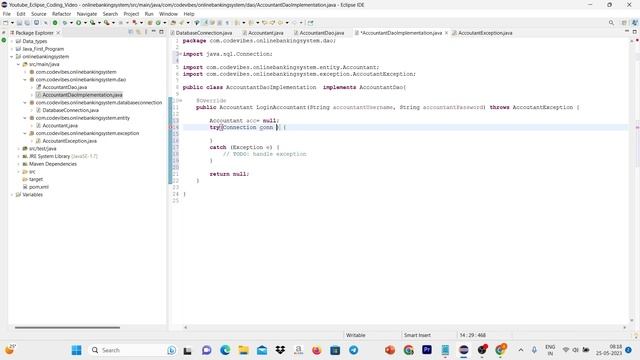The image size is (640, 360).
Task: Open the Source menu
Action: [x=39, y=14]
